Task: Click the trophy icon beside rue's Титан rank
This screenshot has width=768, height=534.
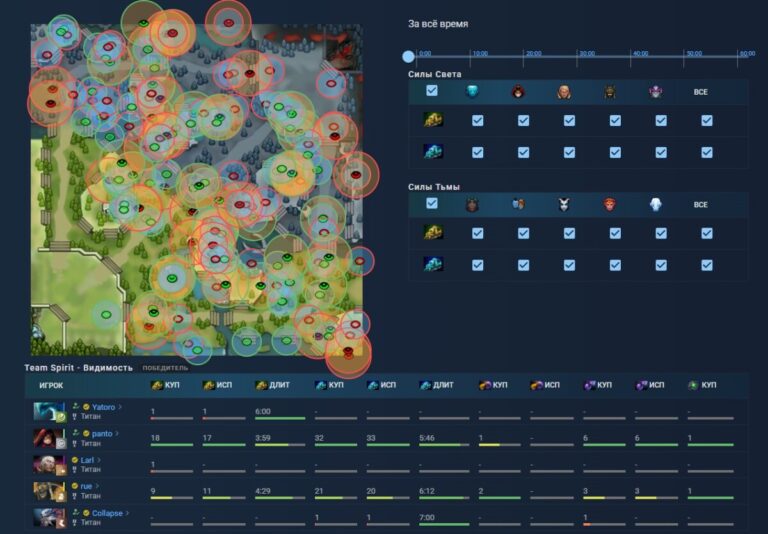Action: (x=75, y=496)
